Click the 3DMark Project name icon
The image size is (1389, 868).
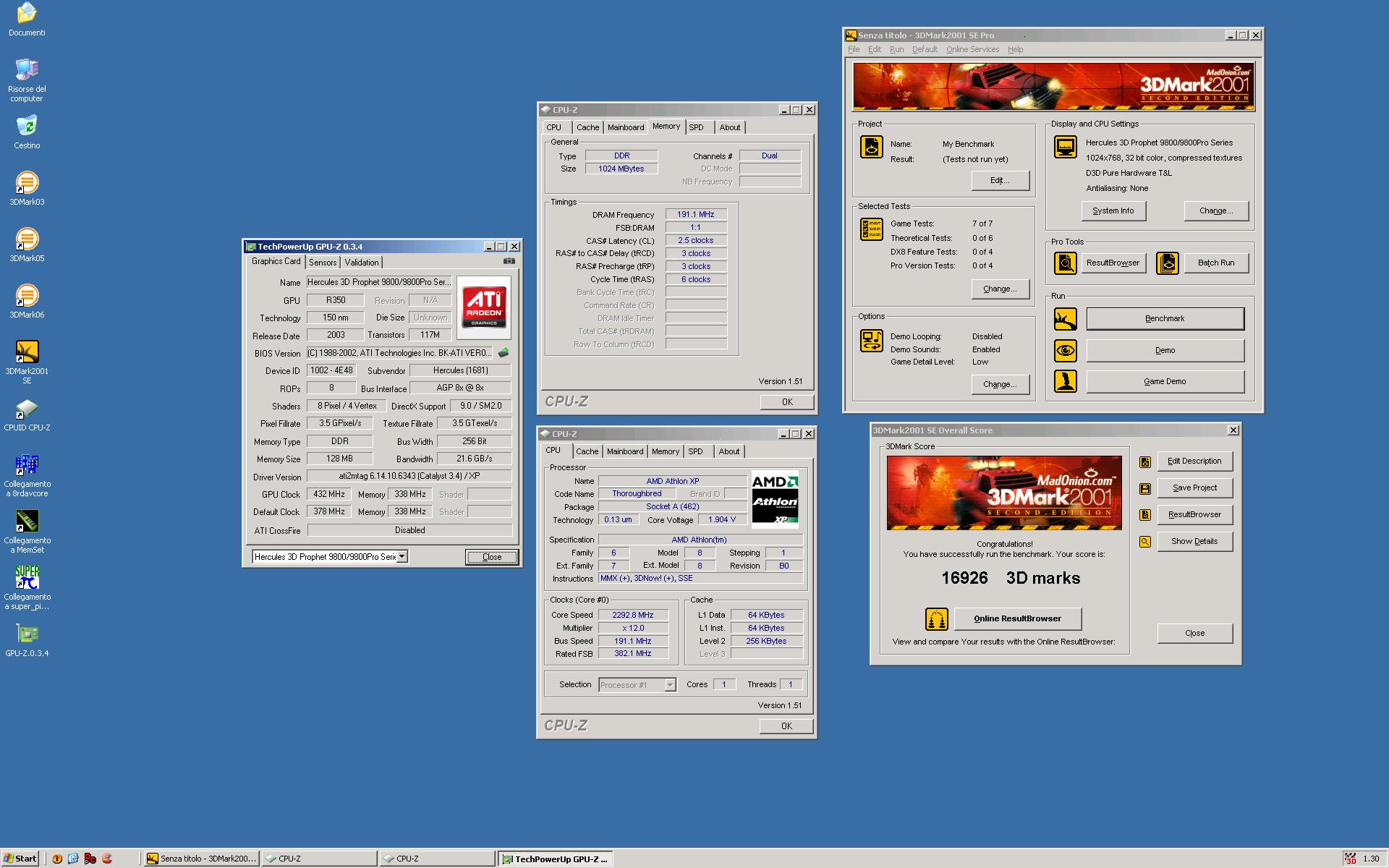click(871, 147)
